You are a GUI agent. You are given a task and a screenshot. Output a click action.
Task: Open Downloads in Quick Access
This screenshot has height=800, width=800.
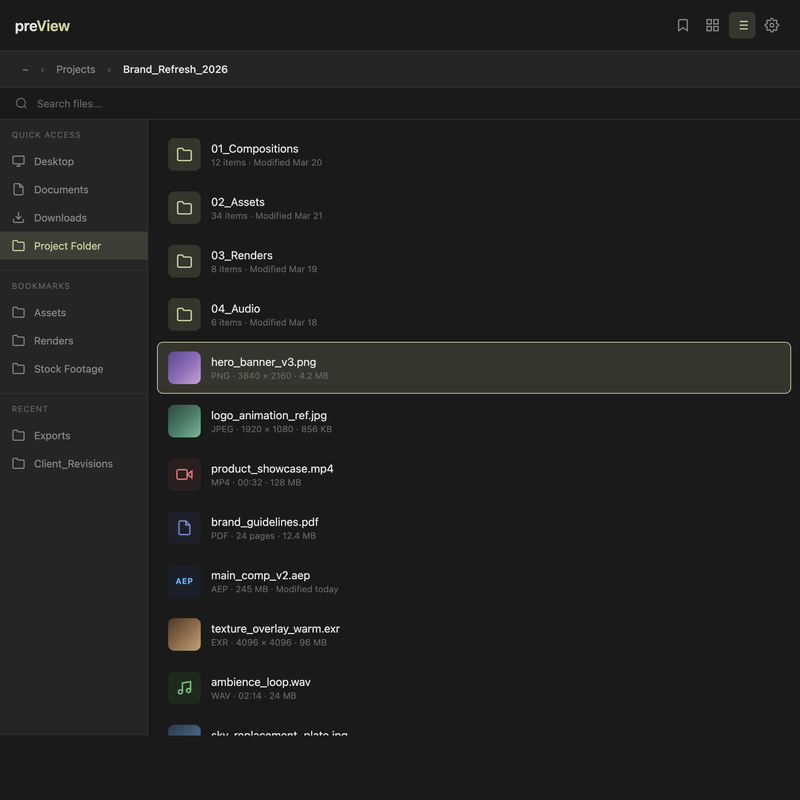coord(74,217)
